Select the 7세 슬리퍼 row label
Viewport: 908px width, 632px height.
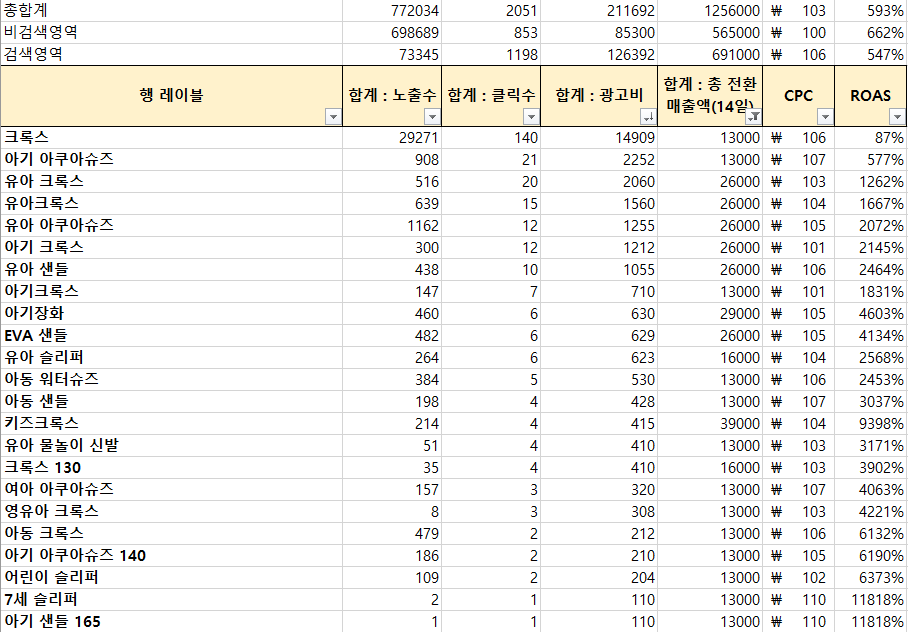click(x=41, y=600)
